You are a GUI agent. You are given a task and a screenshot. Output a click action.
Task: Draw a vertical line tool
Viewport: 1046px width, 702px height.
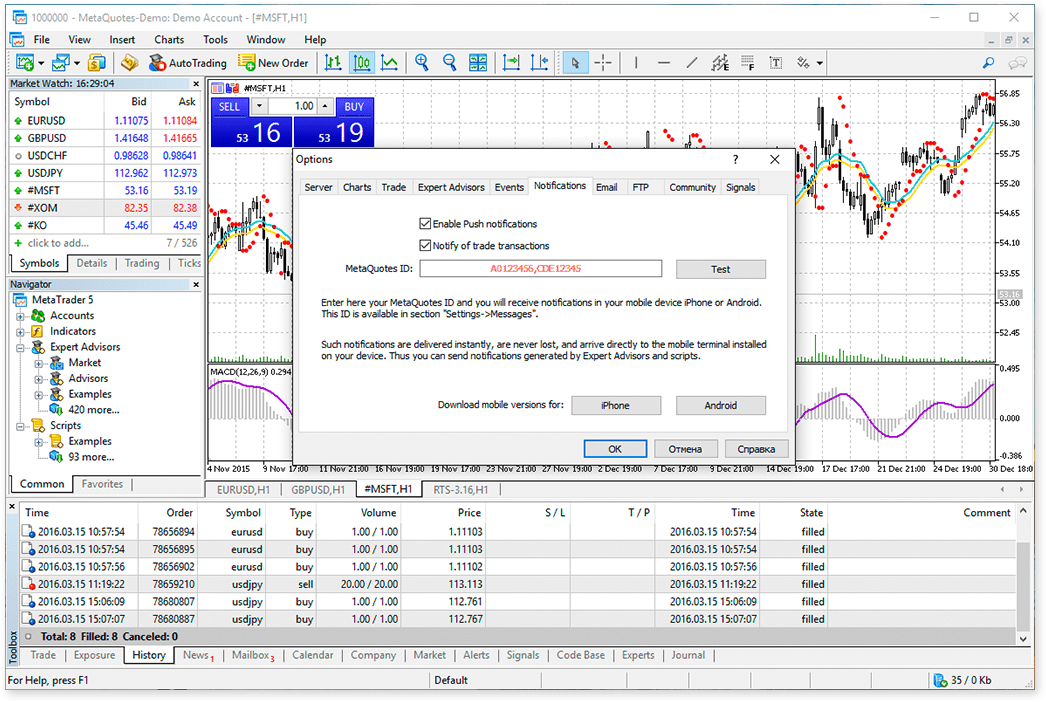(x=636, y=63)
